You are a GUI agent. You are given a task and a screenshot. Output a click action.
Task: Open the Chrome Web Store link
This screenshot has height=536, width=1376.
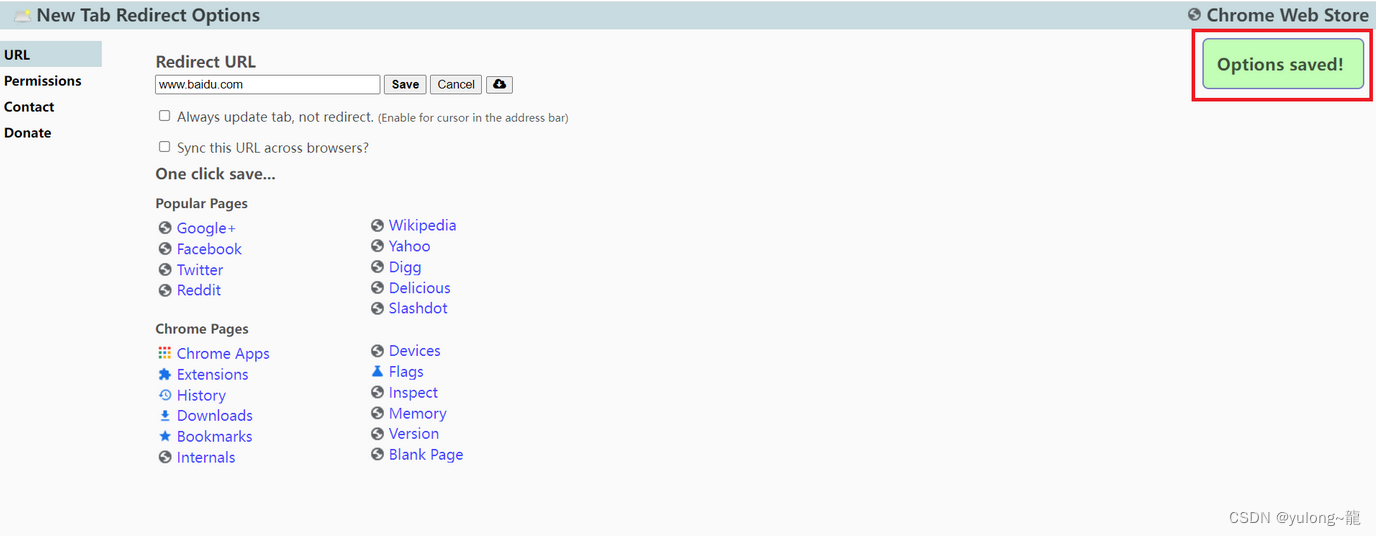coord(1287,15)
